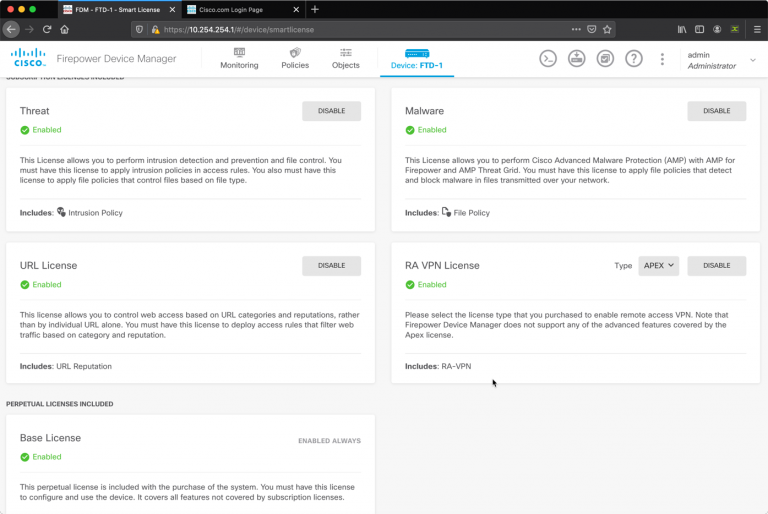Disable the Threat license
Viewport: 768px width, 514px height.
point(332,111)
